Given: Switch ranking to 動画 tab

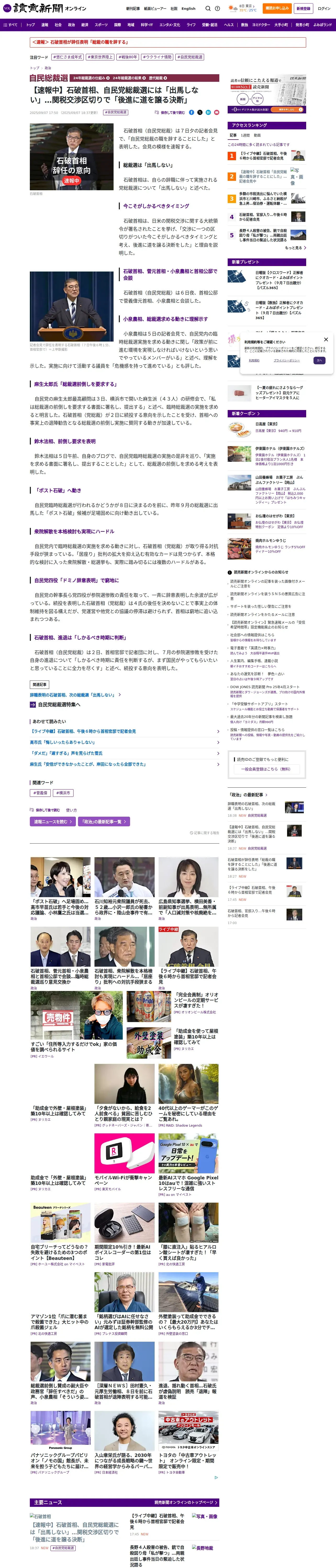Looking at the screenshot, I should (257, 136).
